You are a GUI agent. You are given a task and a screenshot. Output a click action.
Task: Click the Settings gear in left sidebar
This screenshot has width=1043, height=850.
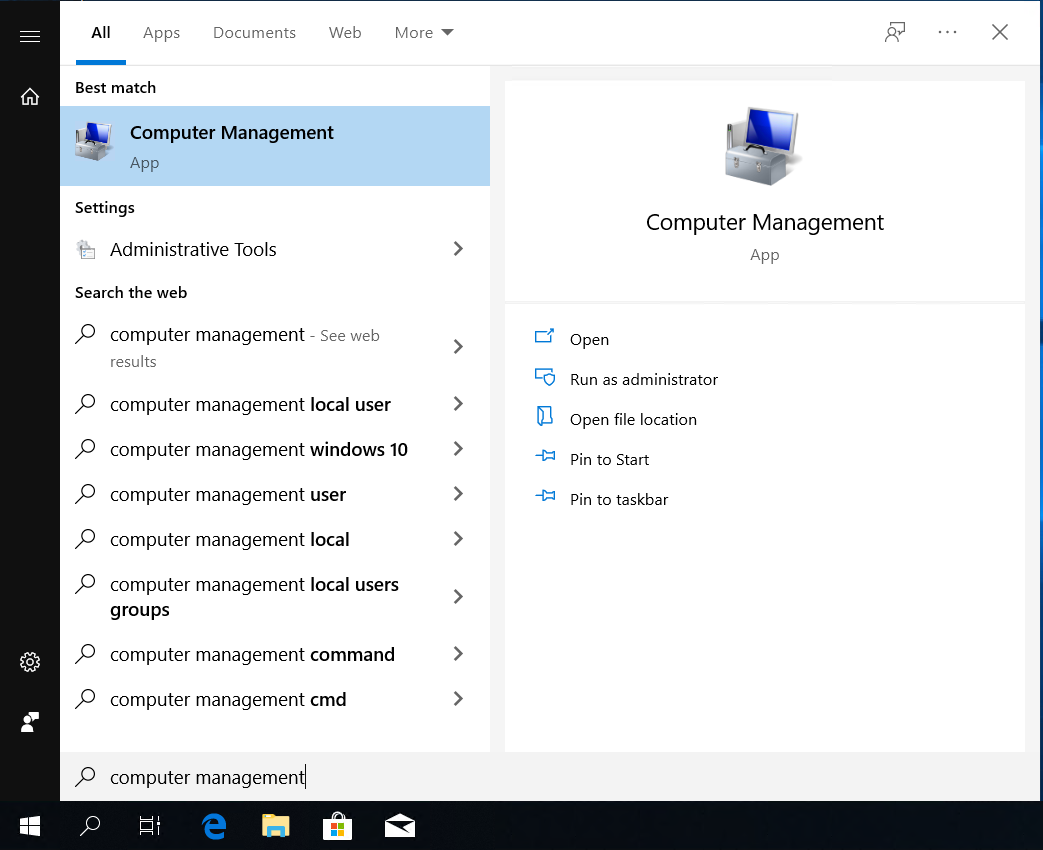30,661
